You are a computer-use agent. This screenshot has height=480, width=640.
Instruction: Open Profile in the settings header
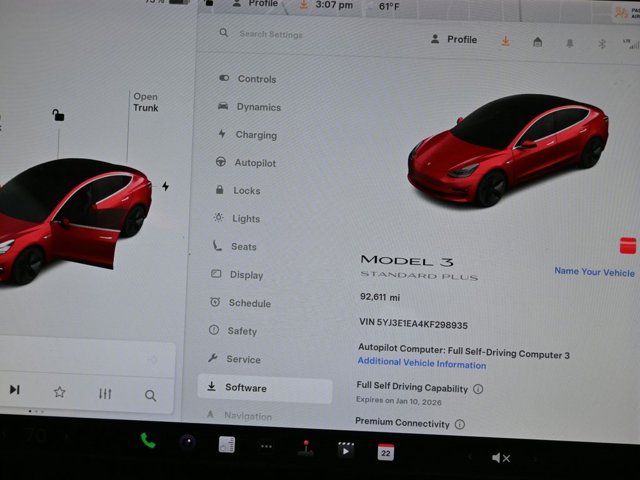[454, 40]
